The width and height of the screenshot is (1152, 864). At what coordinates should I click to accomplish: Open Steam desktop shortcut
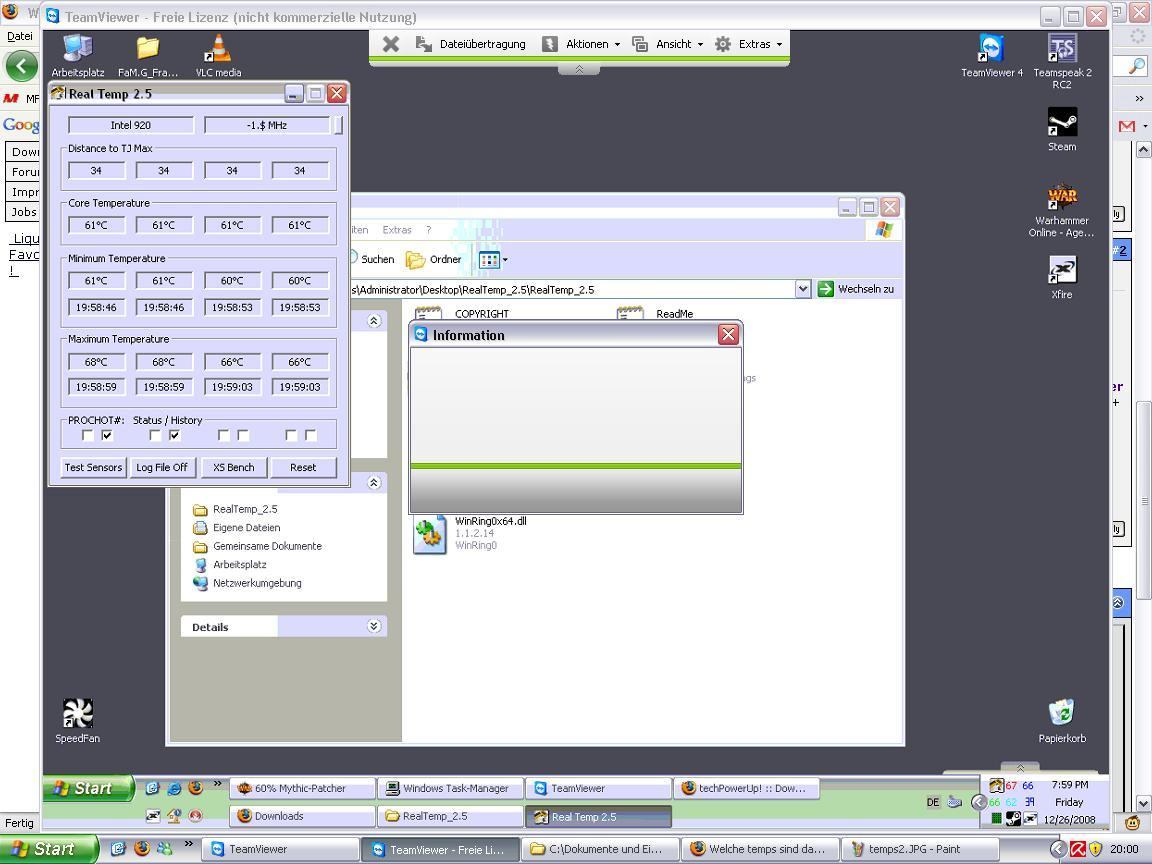pyautogui.click(x=1062, y=129)
